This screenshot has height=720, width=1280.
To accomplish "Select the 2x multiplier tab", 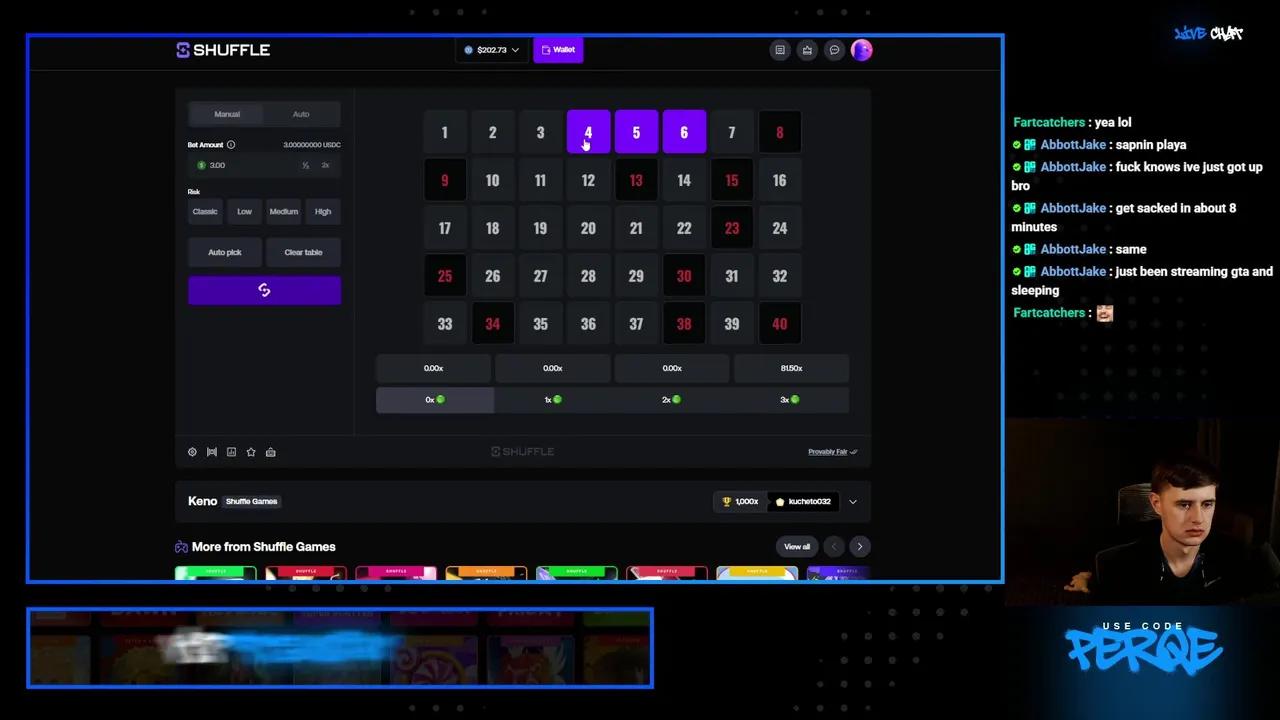I will point(671,399).
